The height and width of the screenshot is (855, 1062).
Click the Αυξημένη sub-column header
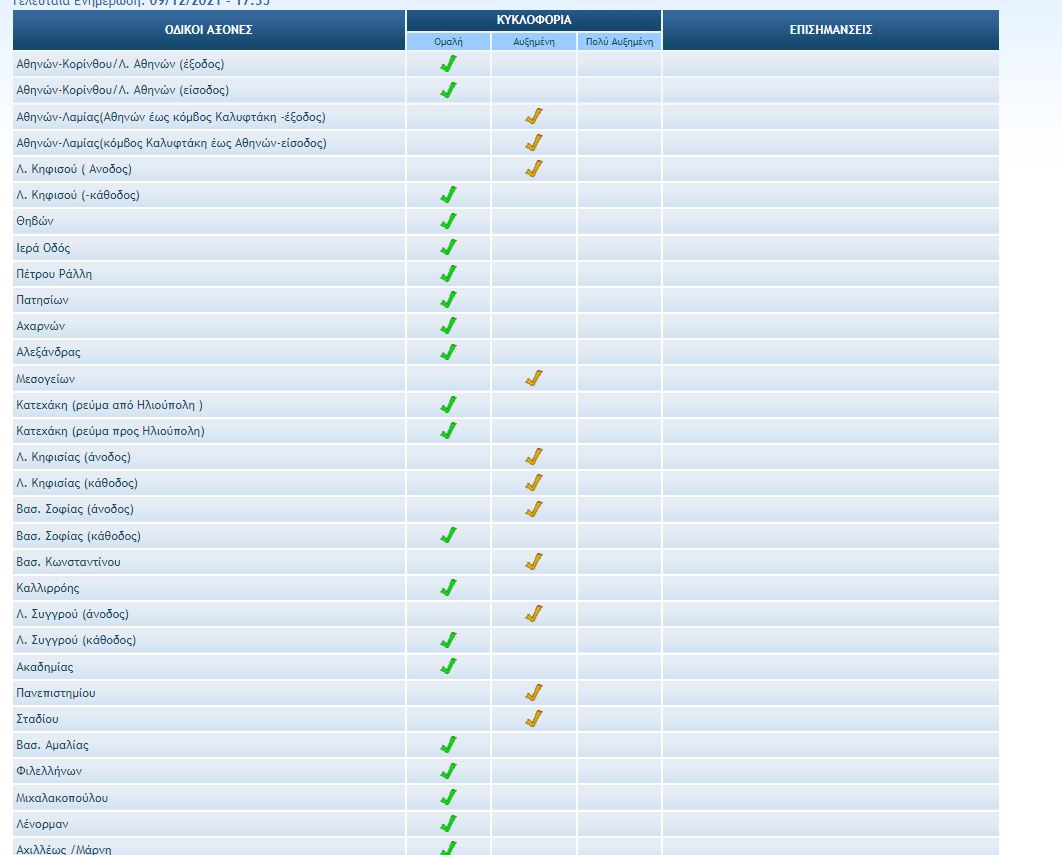pyautogui.click(x=533, y=41)
